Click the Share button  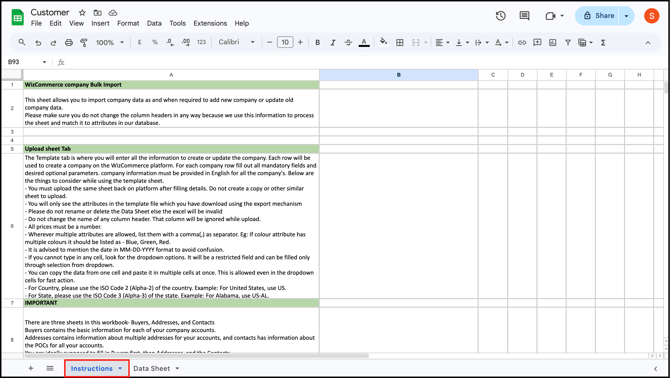click(598, 16)
